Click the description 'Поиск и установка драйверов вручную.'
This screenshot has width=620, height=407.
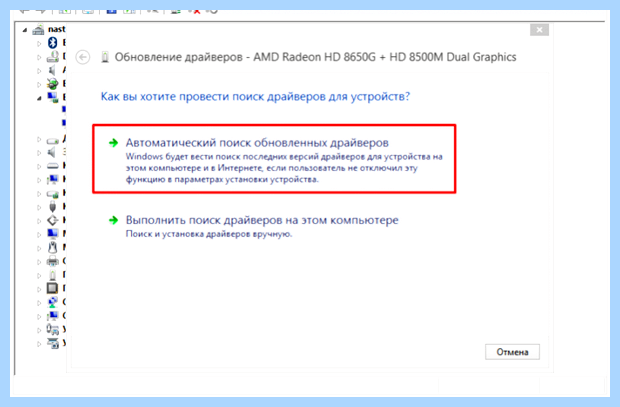(209, 234)
